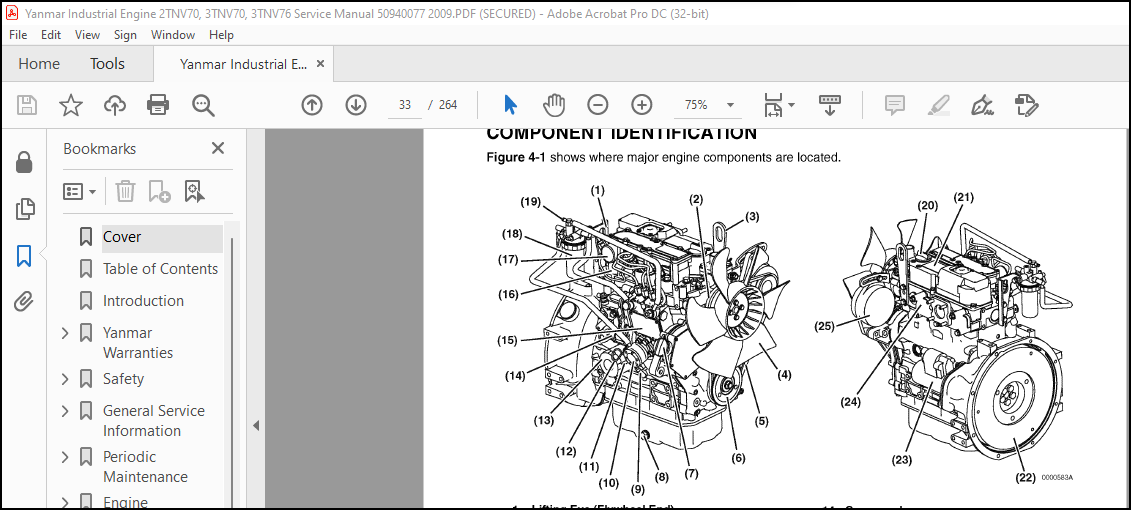Close the Bookmarks panel

(217, 149)
